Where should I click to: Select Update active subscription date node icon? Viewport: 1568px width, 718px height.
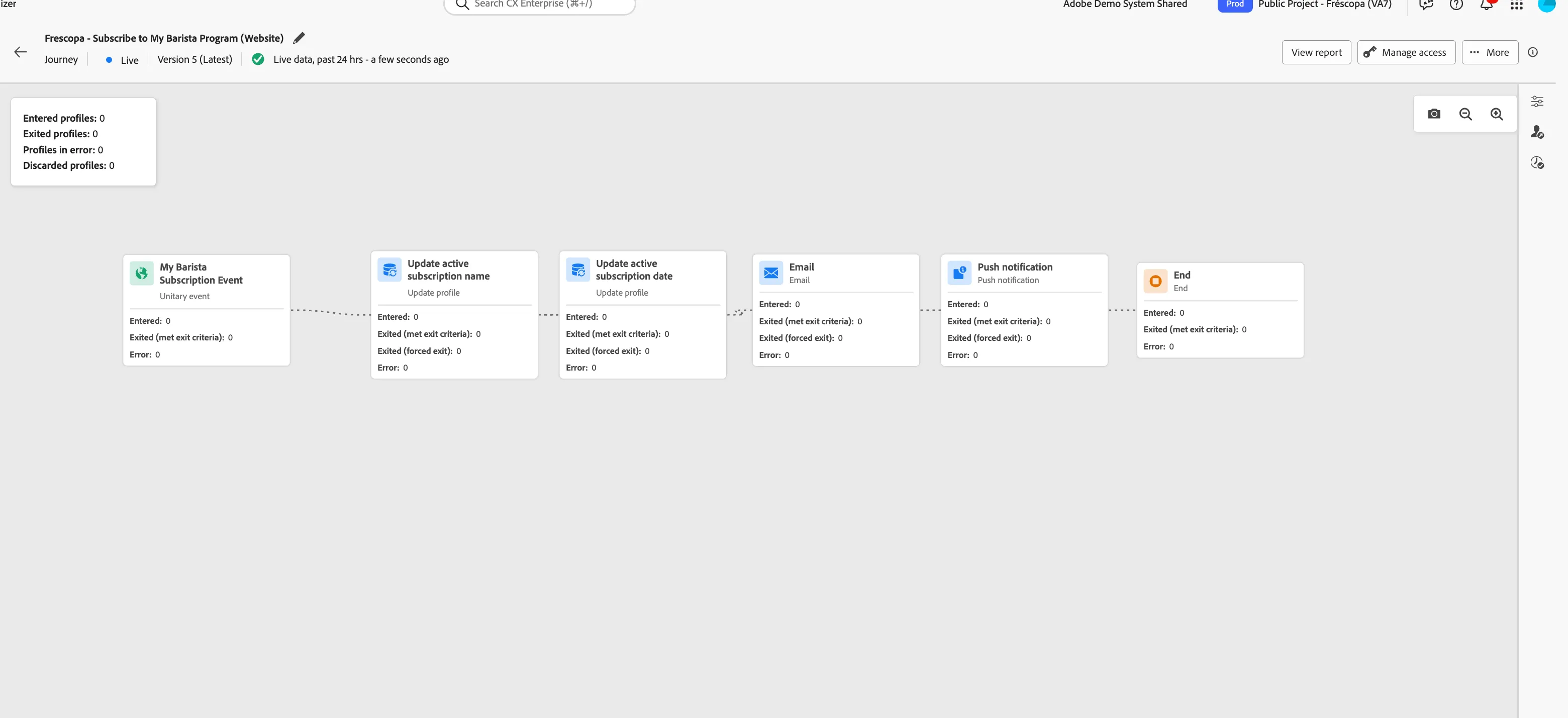click(x=577, y=270)
